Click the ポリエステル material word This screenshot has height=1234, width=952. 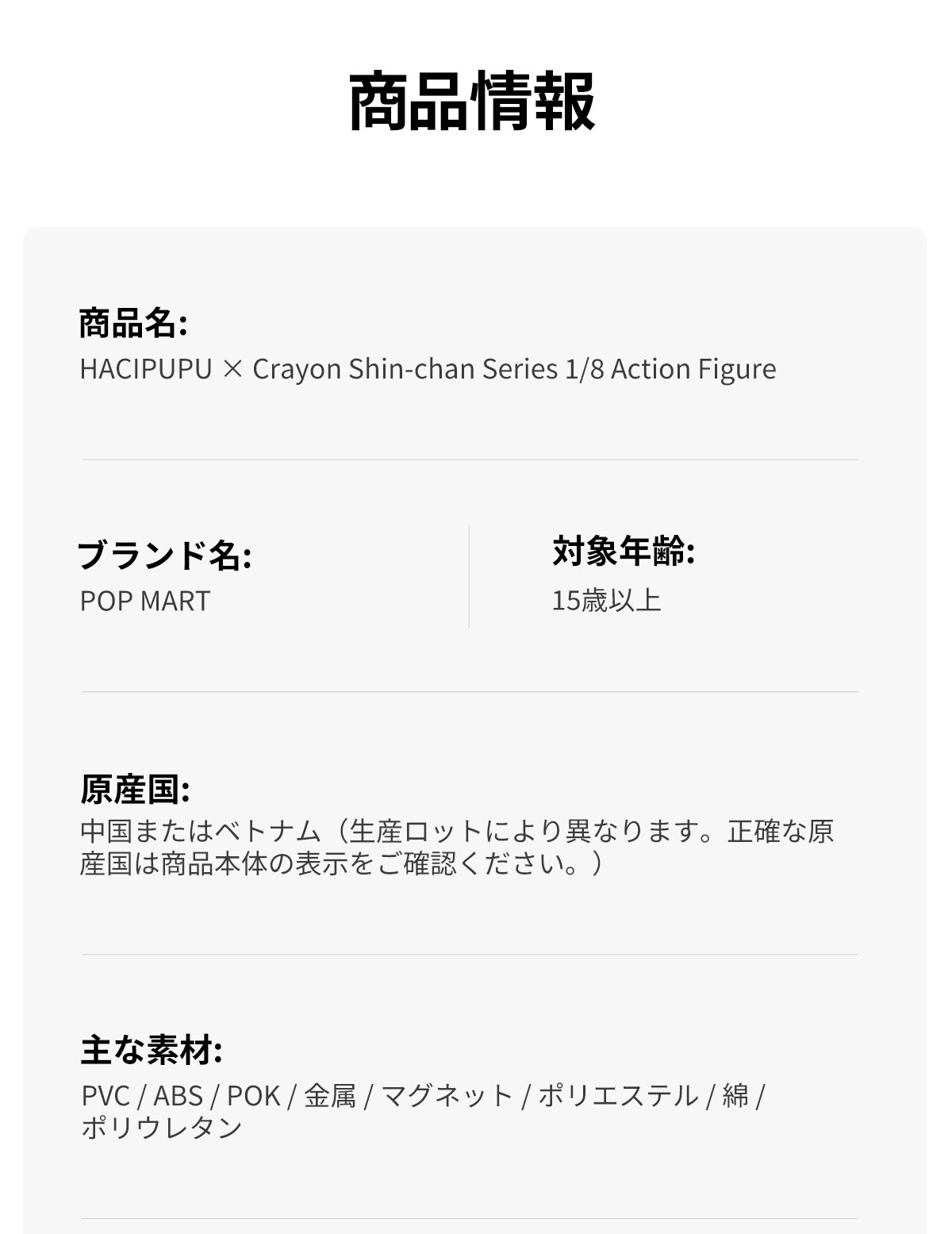(619, 1096)
